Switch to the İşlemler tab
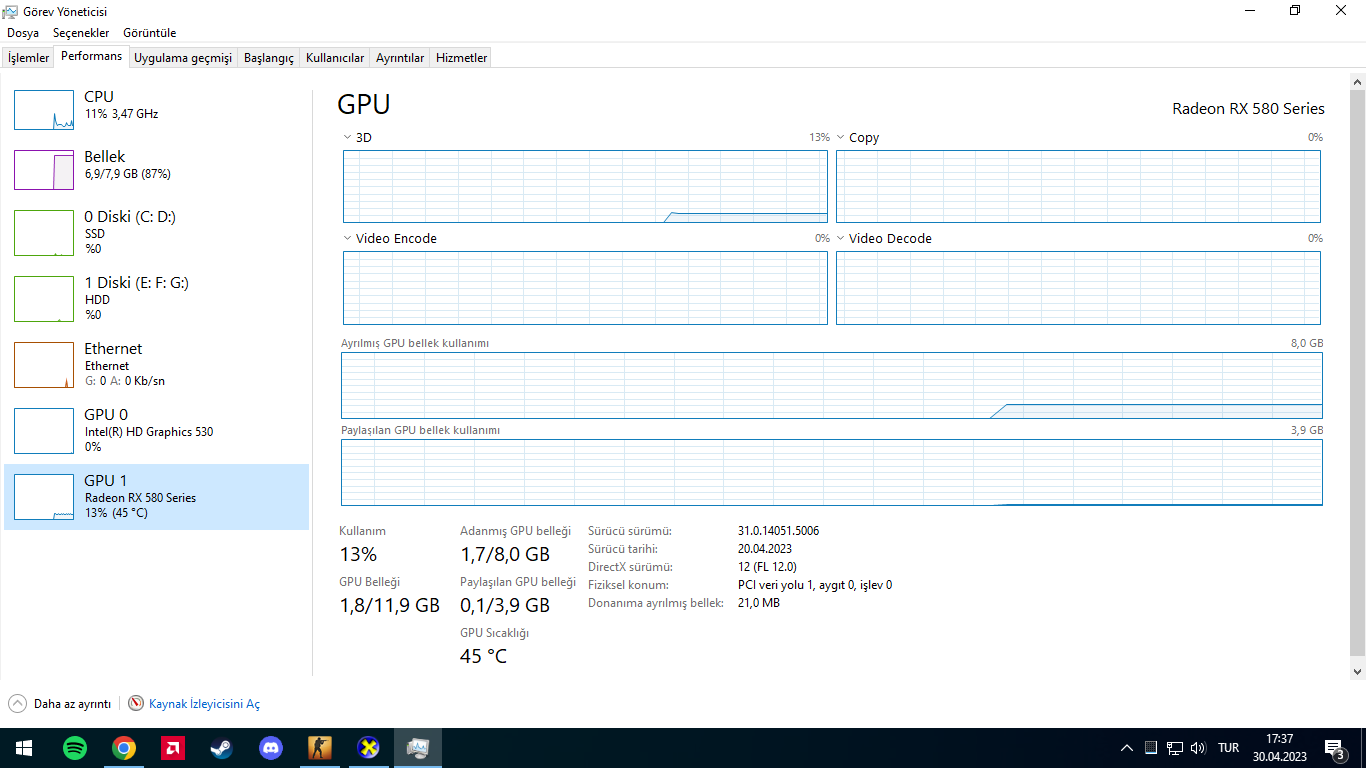 (28, 58)
